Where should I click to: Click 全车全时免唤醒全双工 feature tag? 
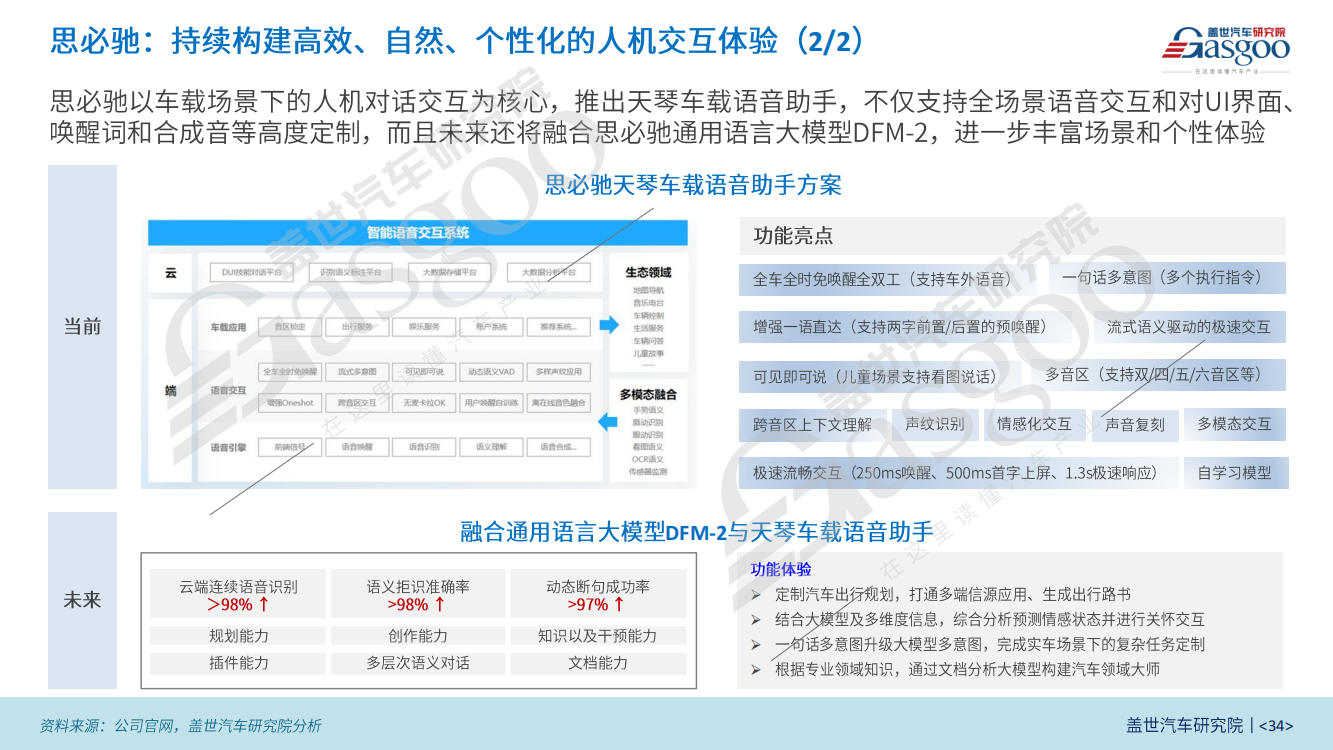coord(888,280)
